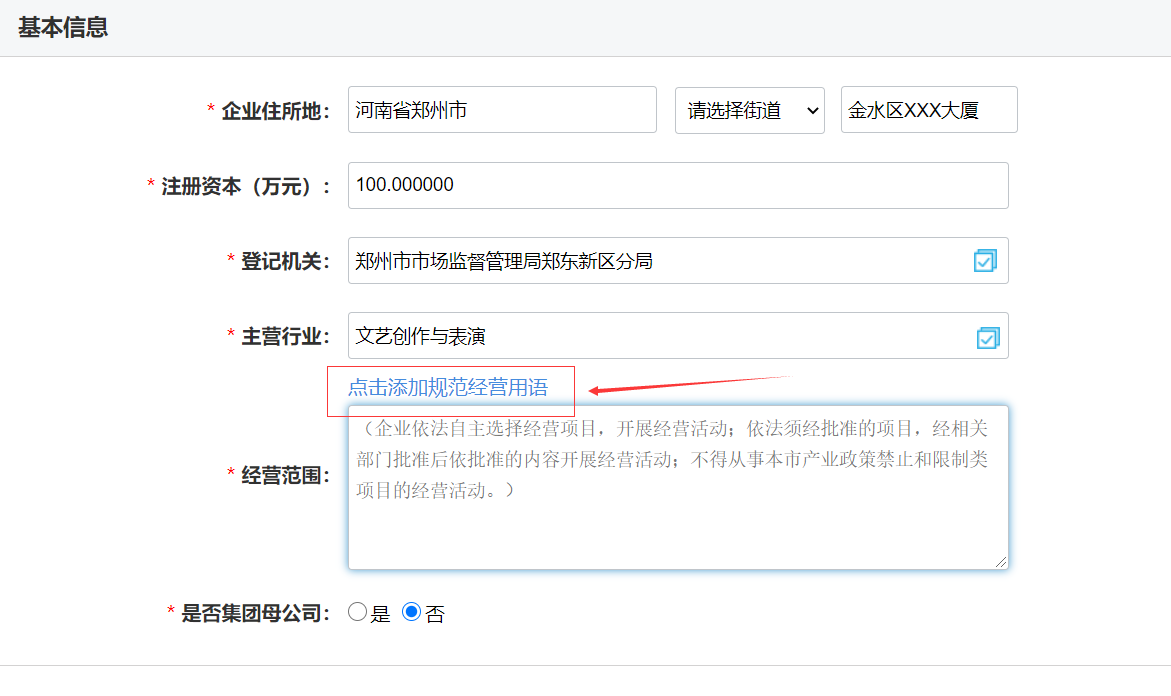Image resolution: width=1171 pixels, height=696 pixels.
Task: Open the registration authority lookup dialog
Action: [986, 261]
